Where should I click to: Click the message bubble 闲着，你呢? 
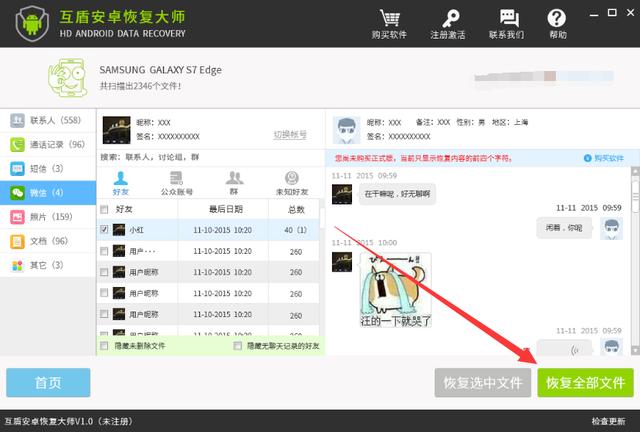[x=564, y=228]
